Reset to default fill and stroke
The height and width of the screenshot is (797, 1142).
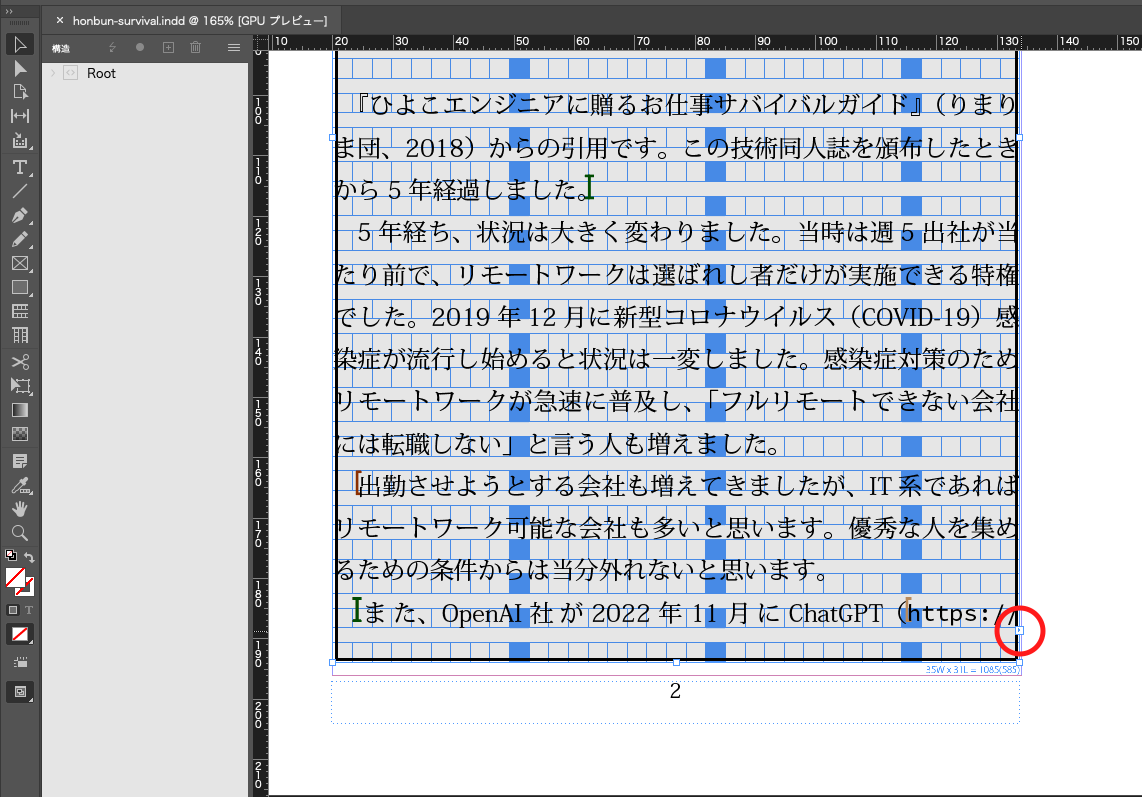[x=11, y=555]
